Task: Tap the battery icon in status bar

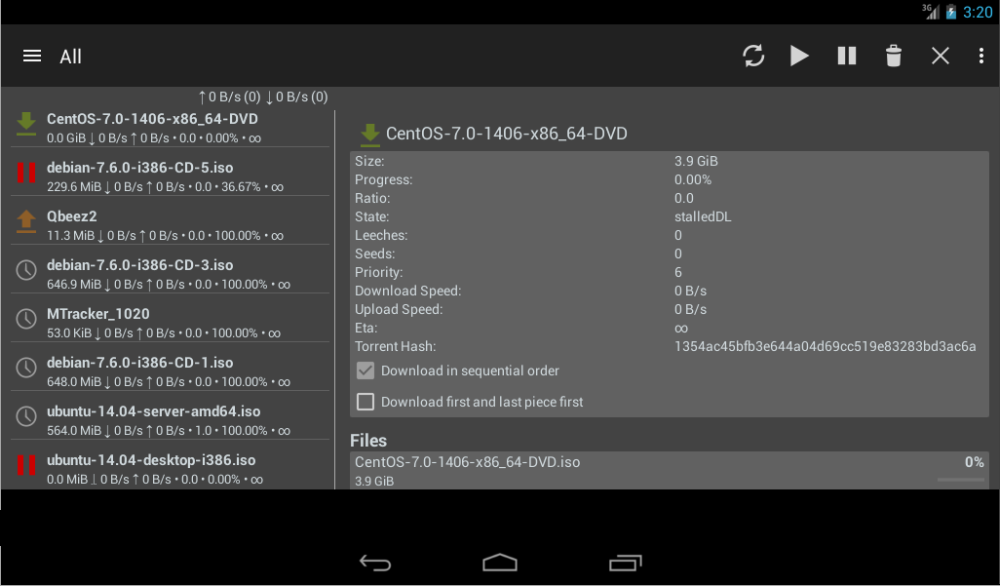Action: pos(951,11)
